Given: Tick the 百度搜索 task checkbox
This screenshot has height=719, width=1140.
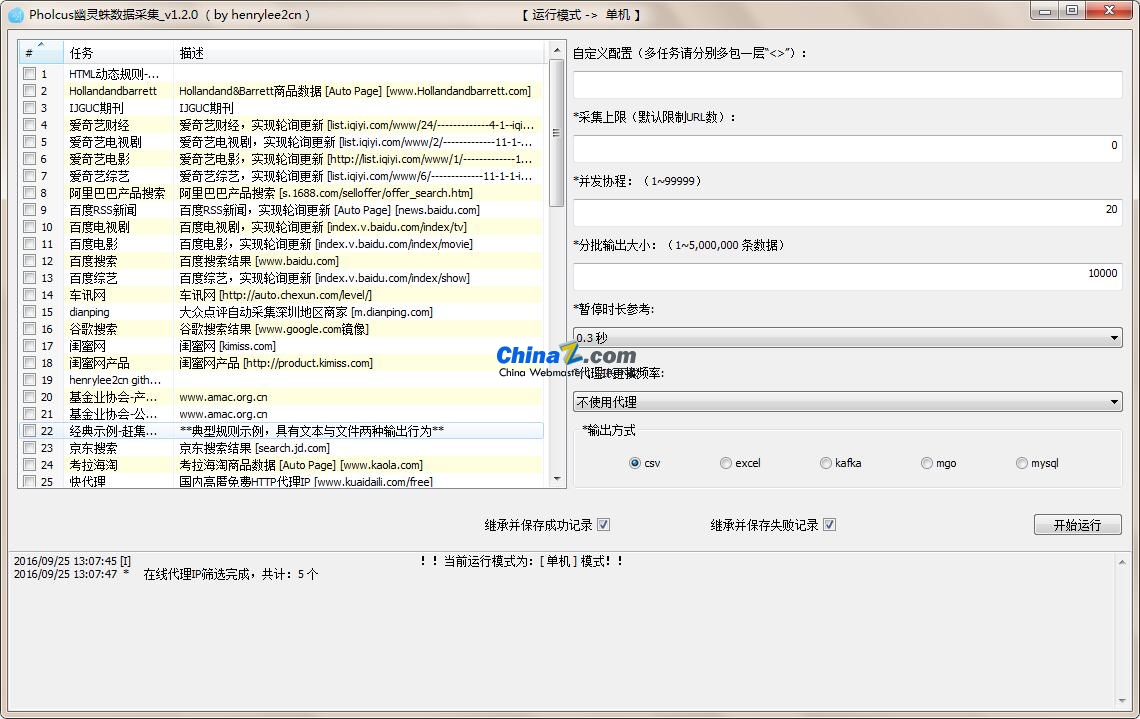Looking at the screenshot, I should [x=29, y=260].
